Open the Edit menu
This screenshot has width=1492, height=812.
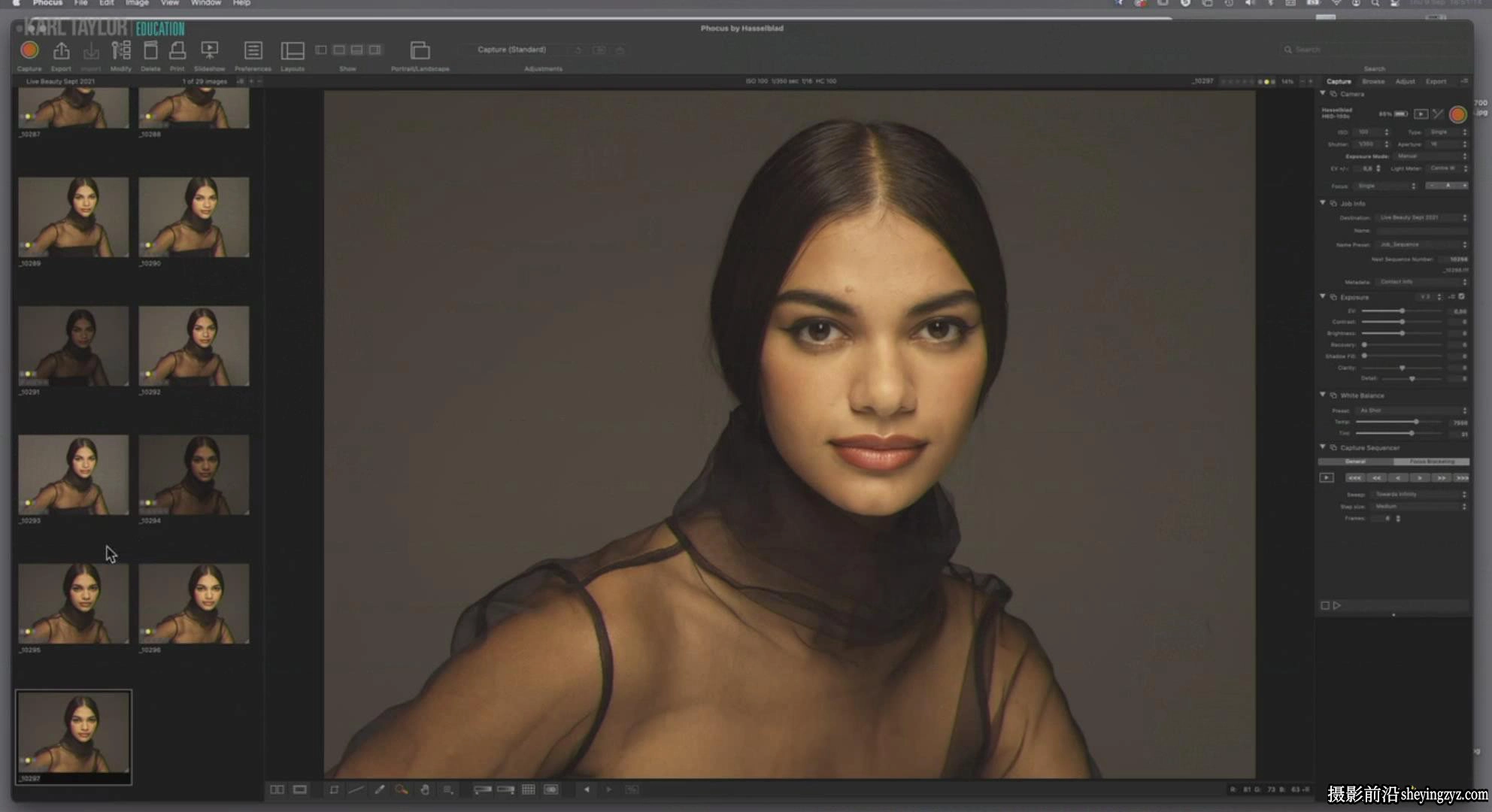point(107,4)
